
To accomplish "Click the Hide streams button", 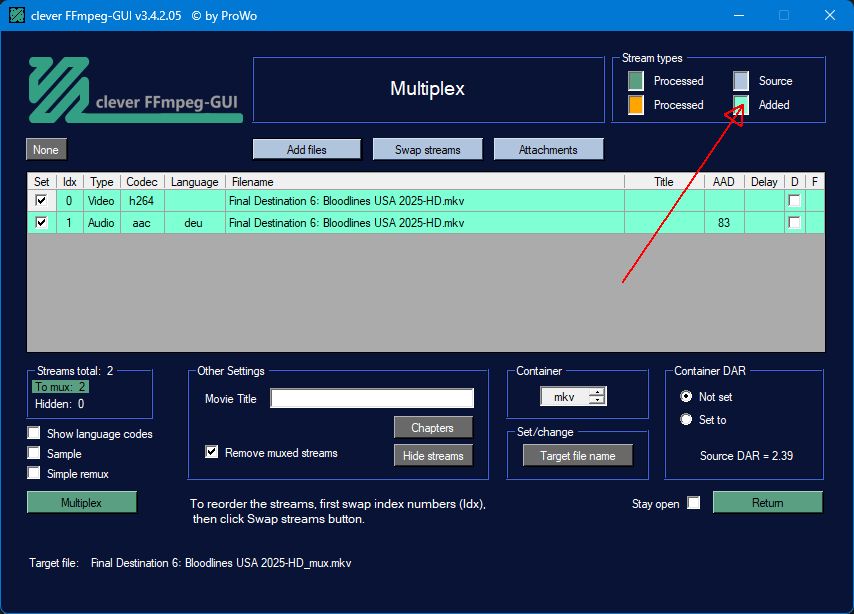I will coord(433,456).
